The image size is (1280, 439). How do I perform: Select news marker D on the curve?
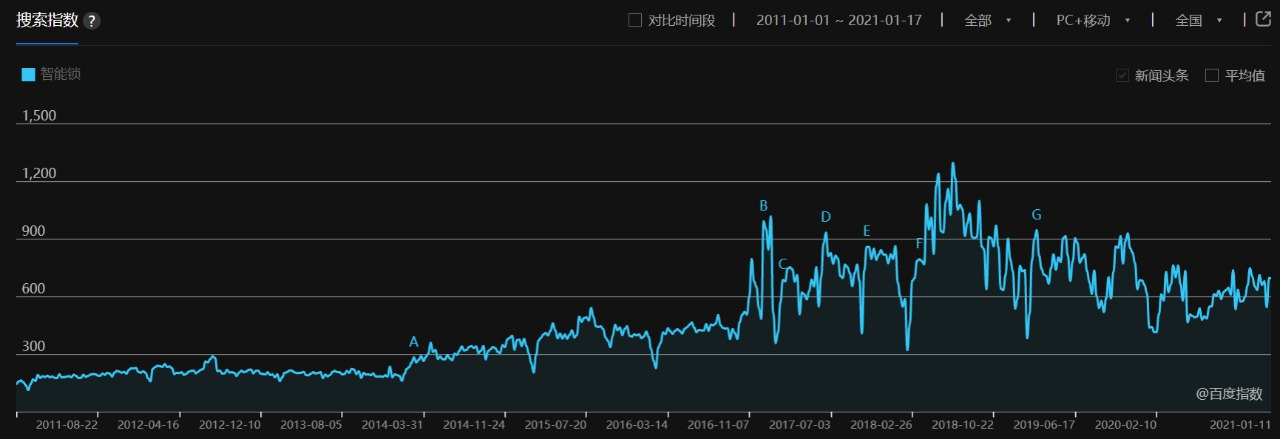(826, 217)
